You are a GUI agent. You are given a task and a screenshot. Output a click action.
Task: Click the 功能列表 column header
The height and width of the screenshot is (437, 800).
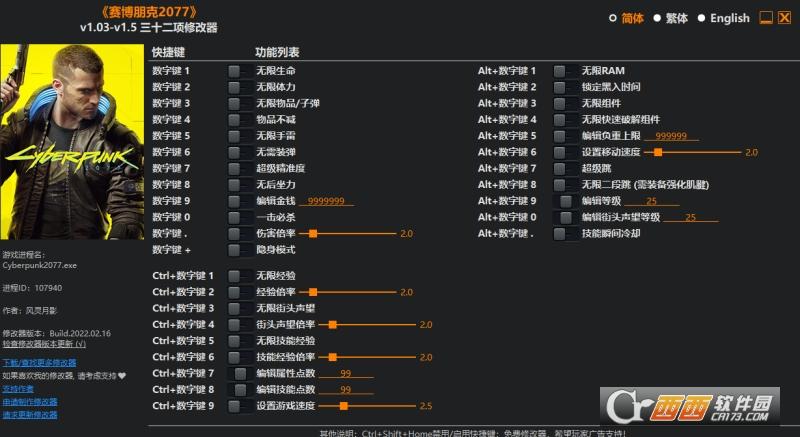[277, 53]
